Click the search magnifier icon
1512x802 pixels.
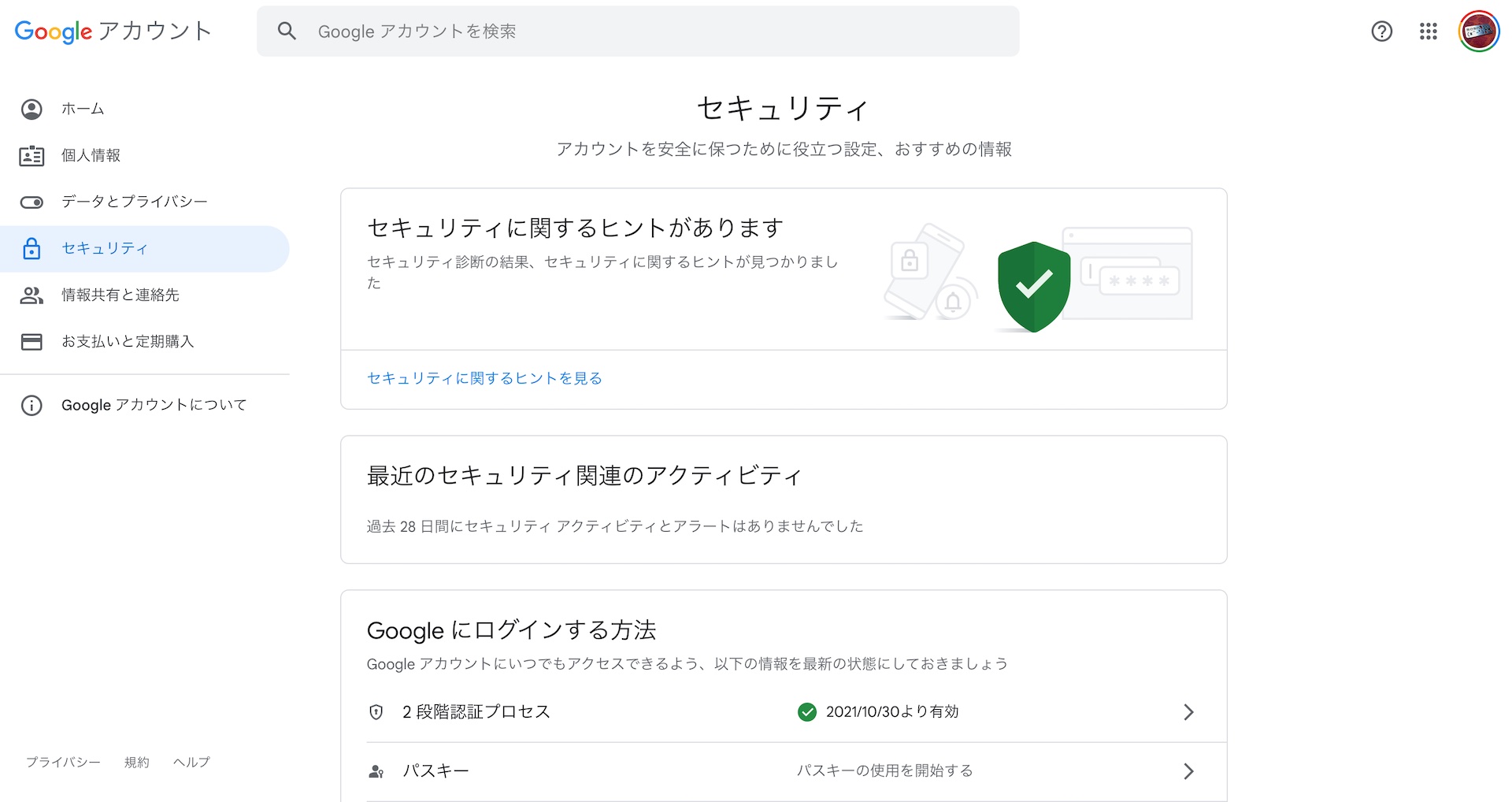click(287, 32)
